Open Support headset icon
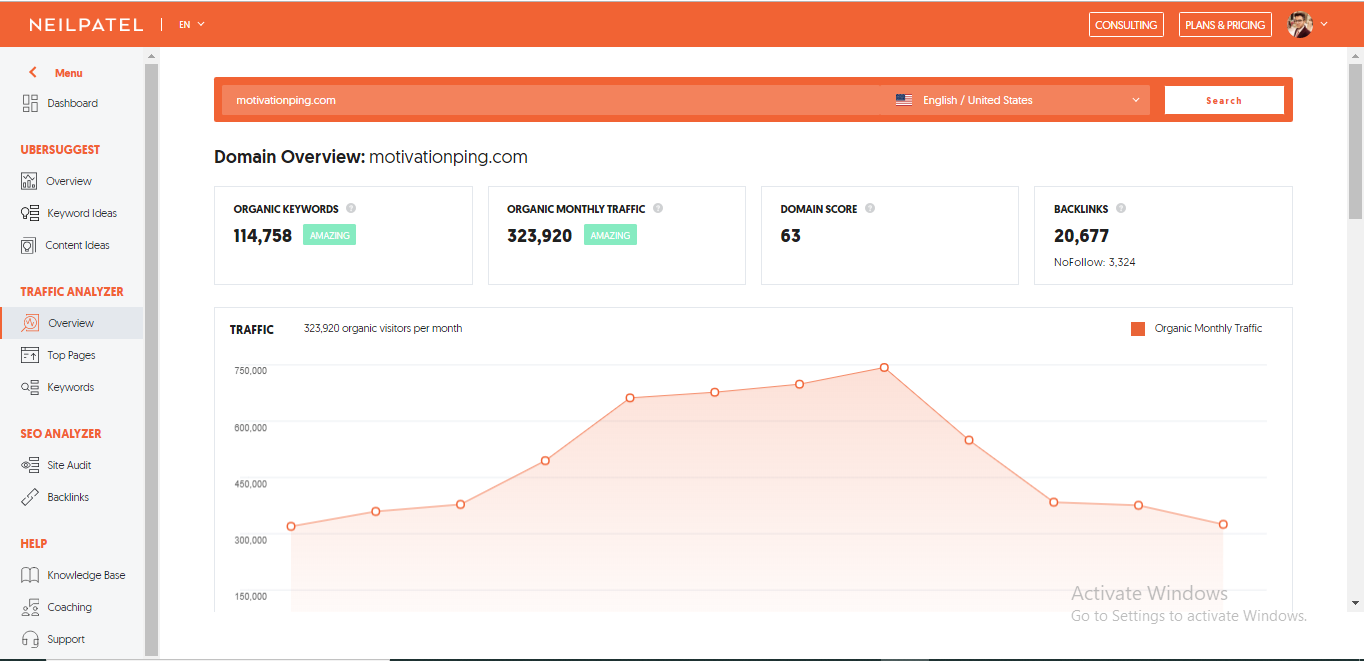 click(x=30, y=639)
